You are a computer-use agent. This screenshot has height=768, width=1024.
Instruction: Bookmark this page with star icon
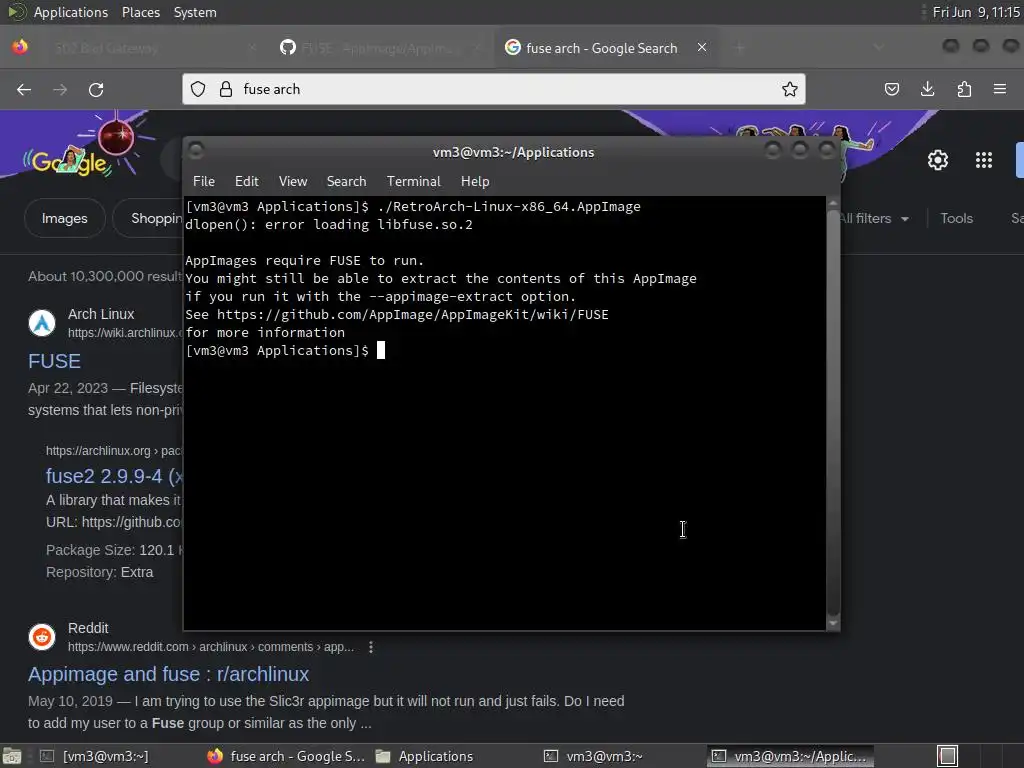790,89
